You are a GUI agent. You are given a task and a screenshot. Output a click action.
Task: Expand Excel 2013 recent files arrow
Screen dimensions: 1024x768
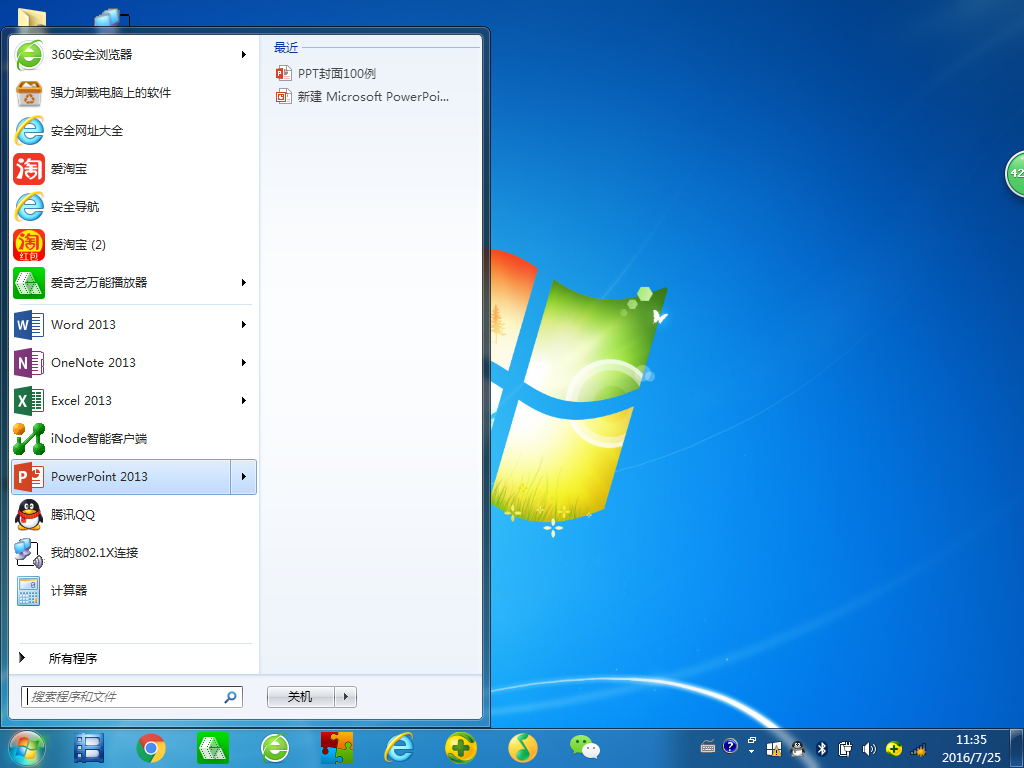pyautogui.click(x=244, y=400)
